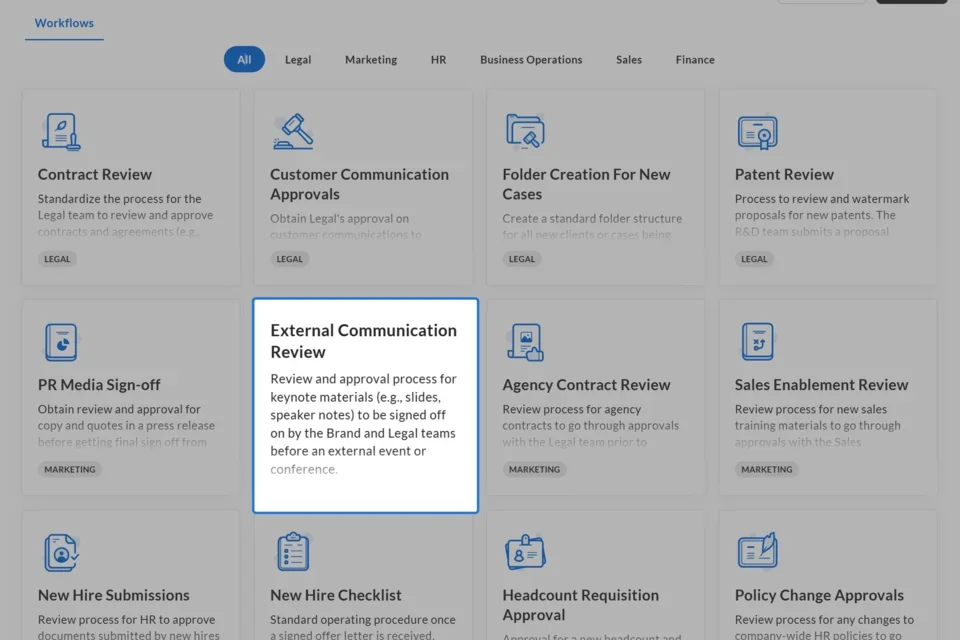Filter workflows by Sales category
The width and height of the screenshot is (960, 640).
pos(629,60)
